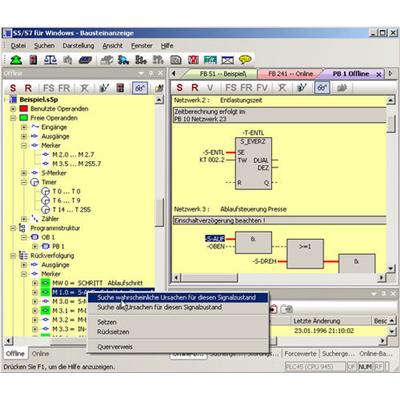Click red S set button in editor toolbar
Image resolution: width=400 pixels, height=400 pixels.
tap(180, 88)
